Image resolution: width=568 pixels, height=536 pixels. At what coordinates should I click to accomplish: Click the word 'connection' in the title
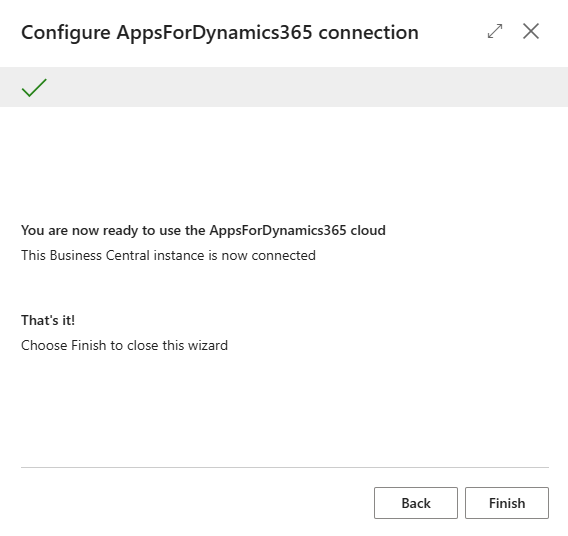[x=368, y=33]
